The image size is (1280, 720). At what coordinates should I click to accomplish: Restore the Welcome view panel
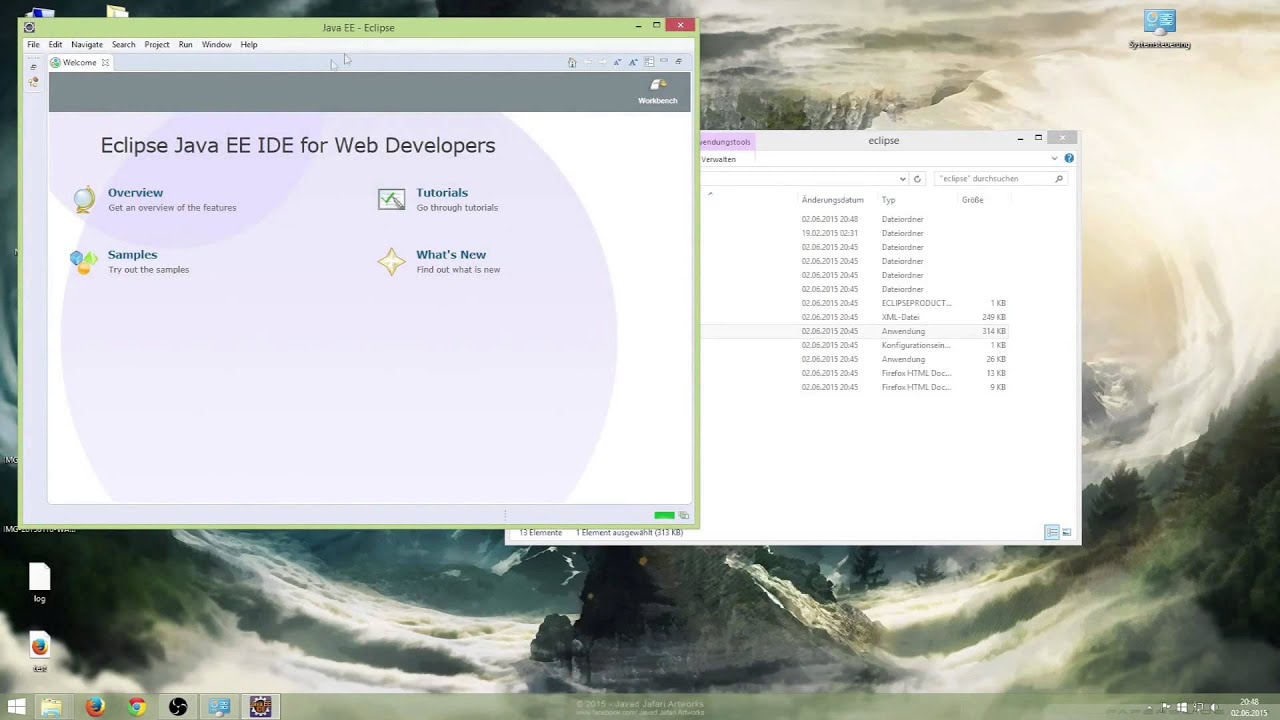[678, 62]
